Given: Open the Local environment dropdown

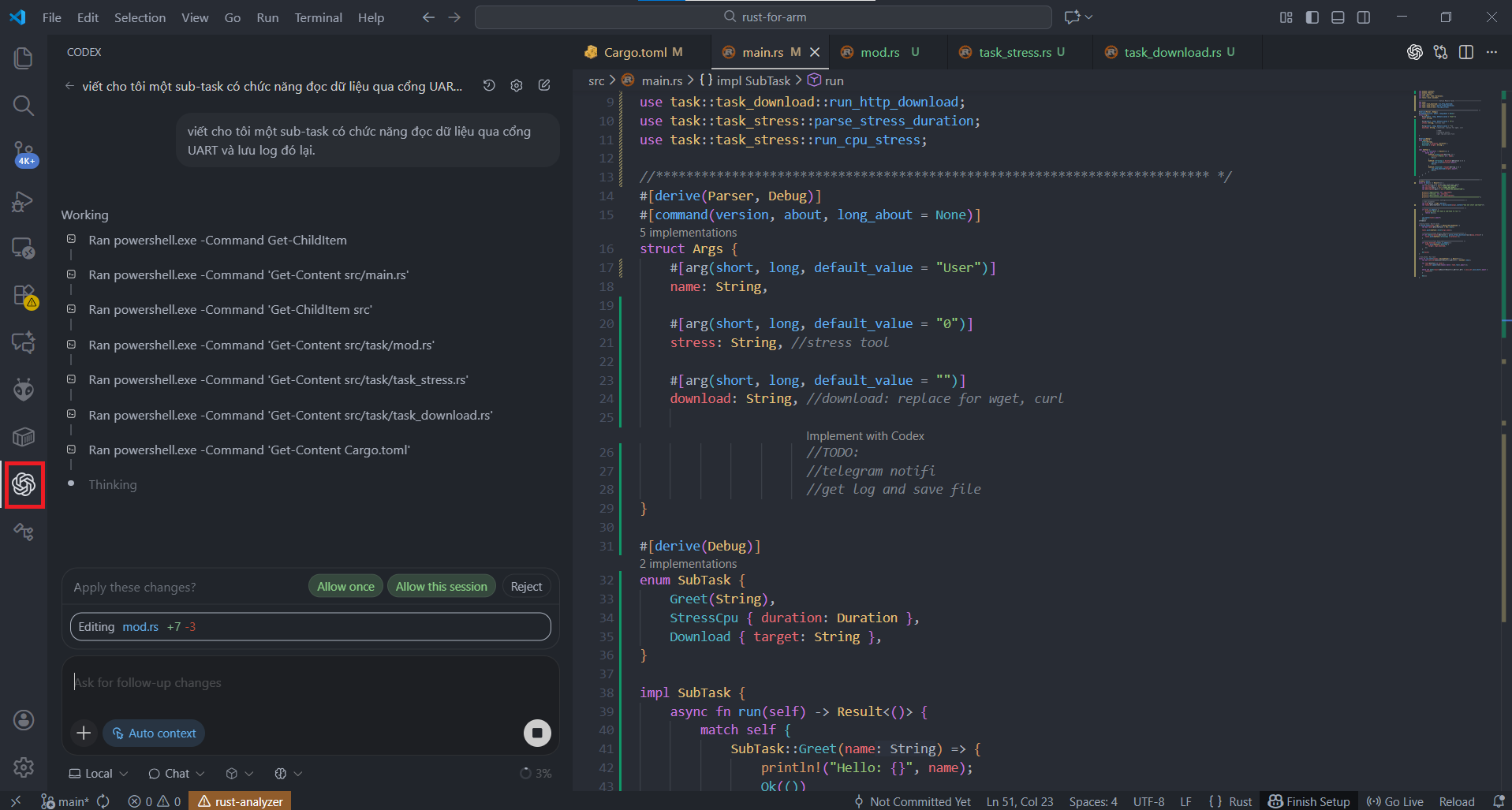Looking at the screenshot, I should click(x=99, y=774).
